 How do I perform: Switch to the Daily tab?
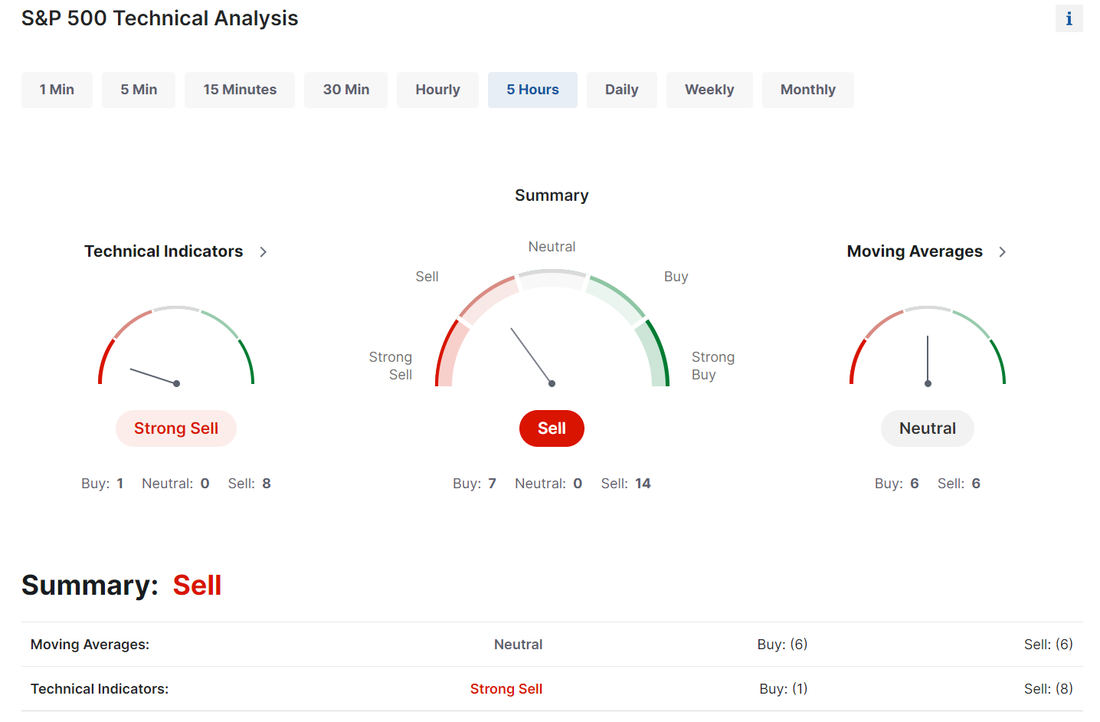pos(622,90)
